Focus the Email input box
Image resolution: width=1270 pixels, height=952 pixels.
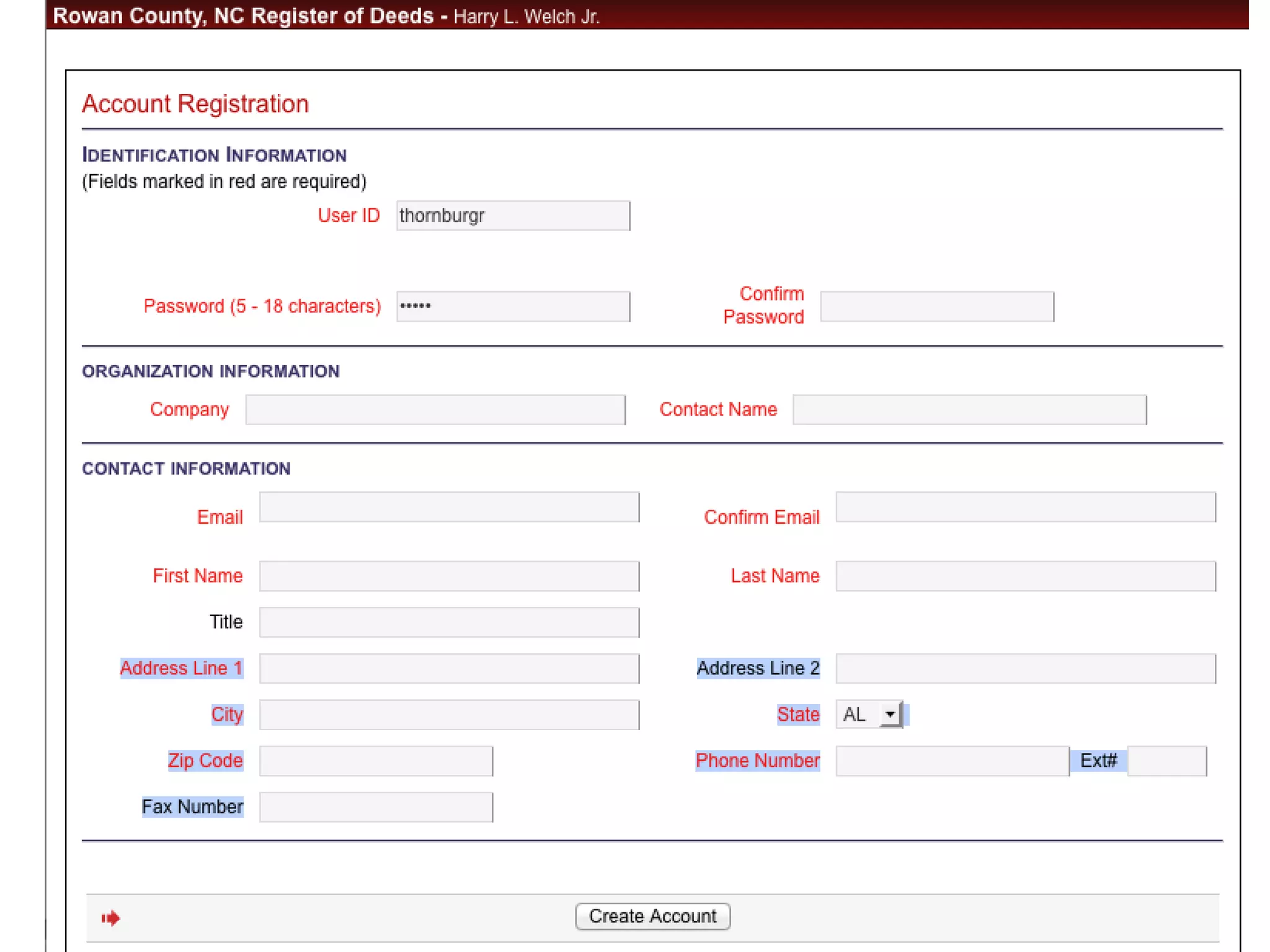point(449,507)
